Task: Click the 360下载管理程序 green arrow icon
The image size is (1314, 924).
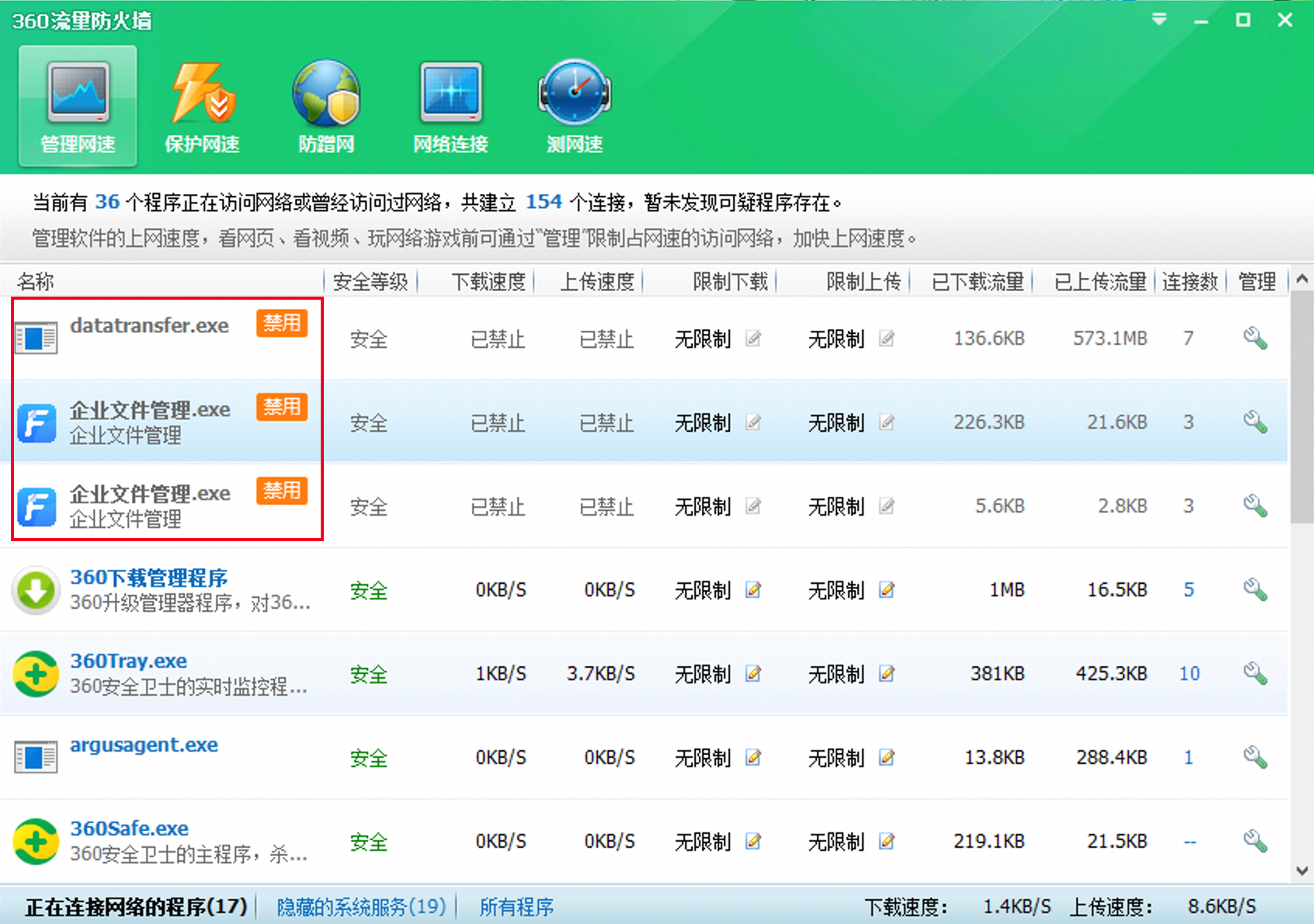Action: pos(36,590)
